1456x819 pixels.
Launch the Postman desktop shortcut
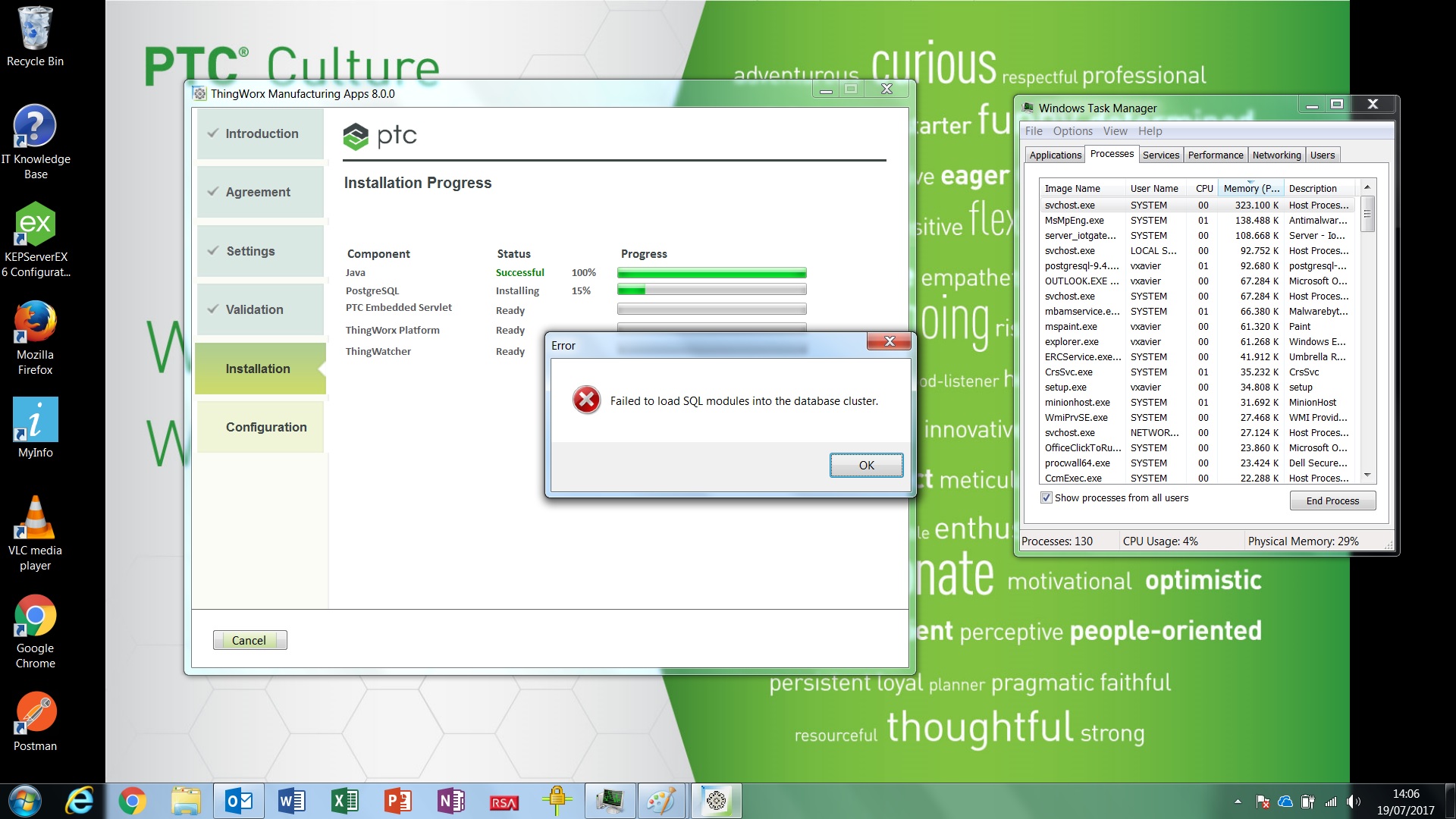pos(35,721)
